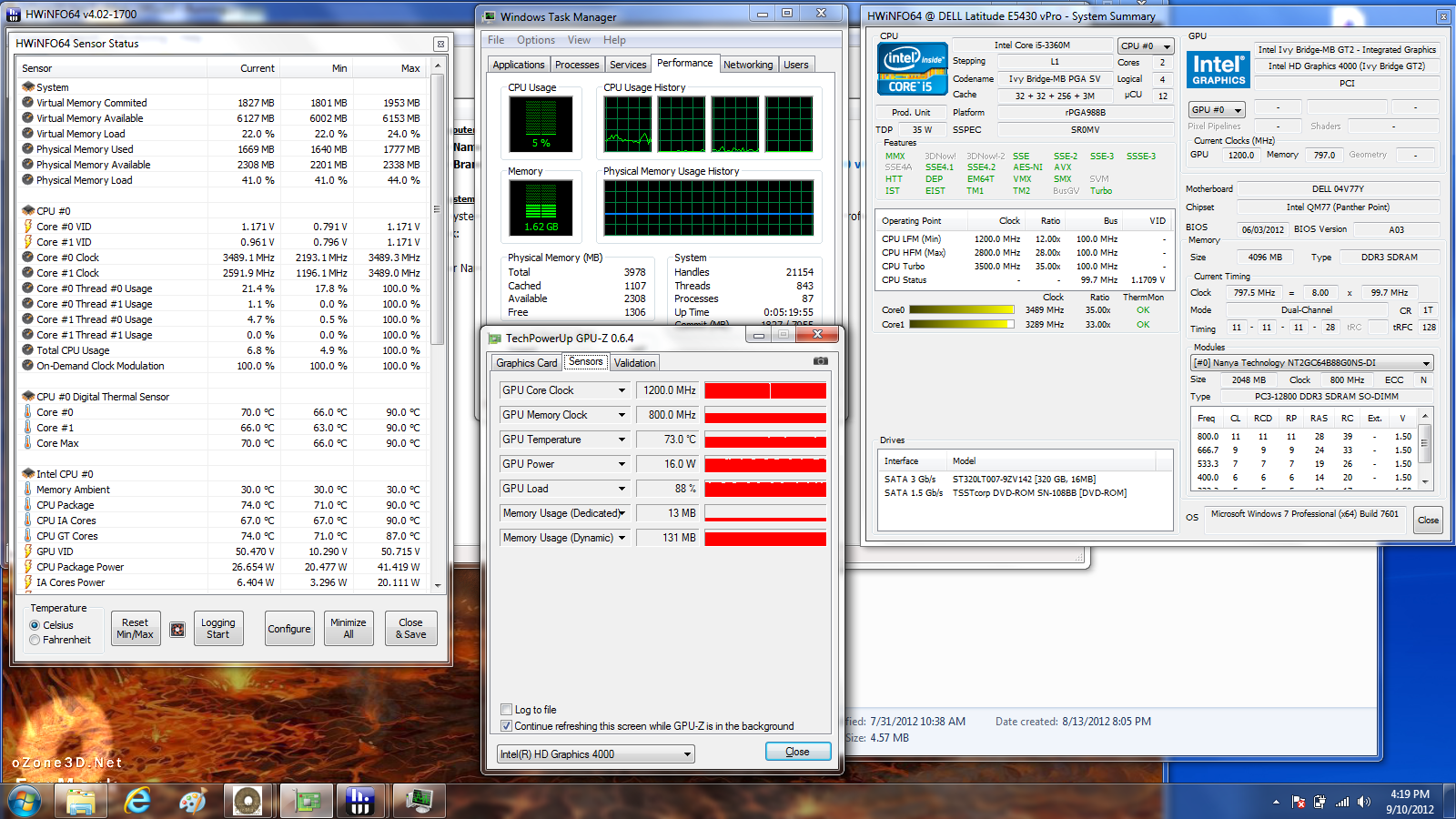Click the Configure button in Sensor Status
Screen dimensions: 1456x819
tap(289, 628)
